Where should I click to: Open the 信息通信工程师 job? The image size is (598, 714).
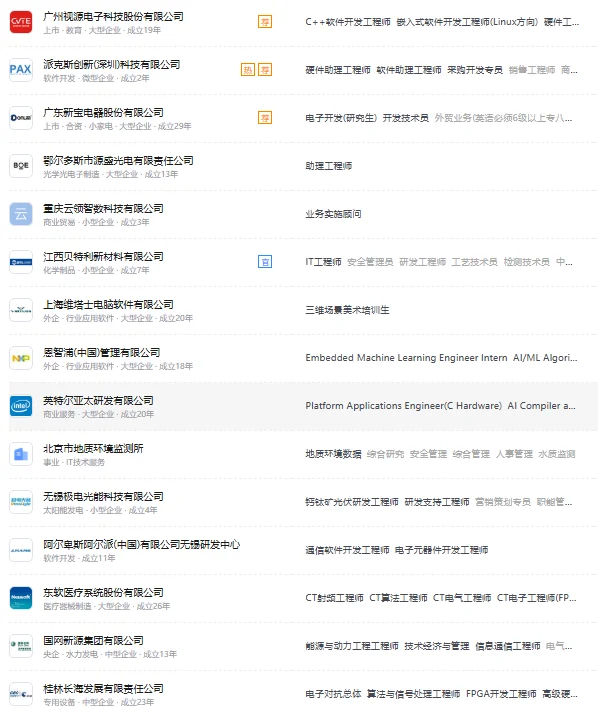[x=508, y=646]
